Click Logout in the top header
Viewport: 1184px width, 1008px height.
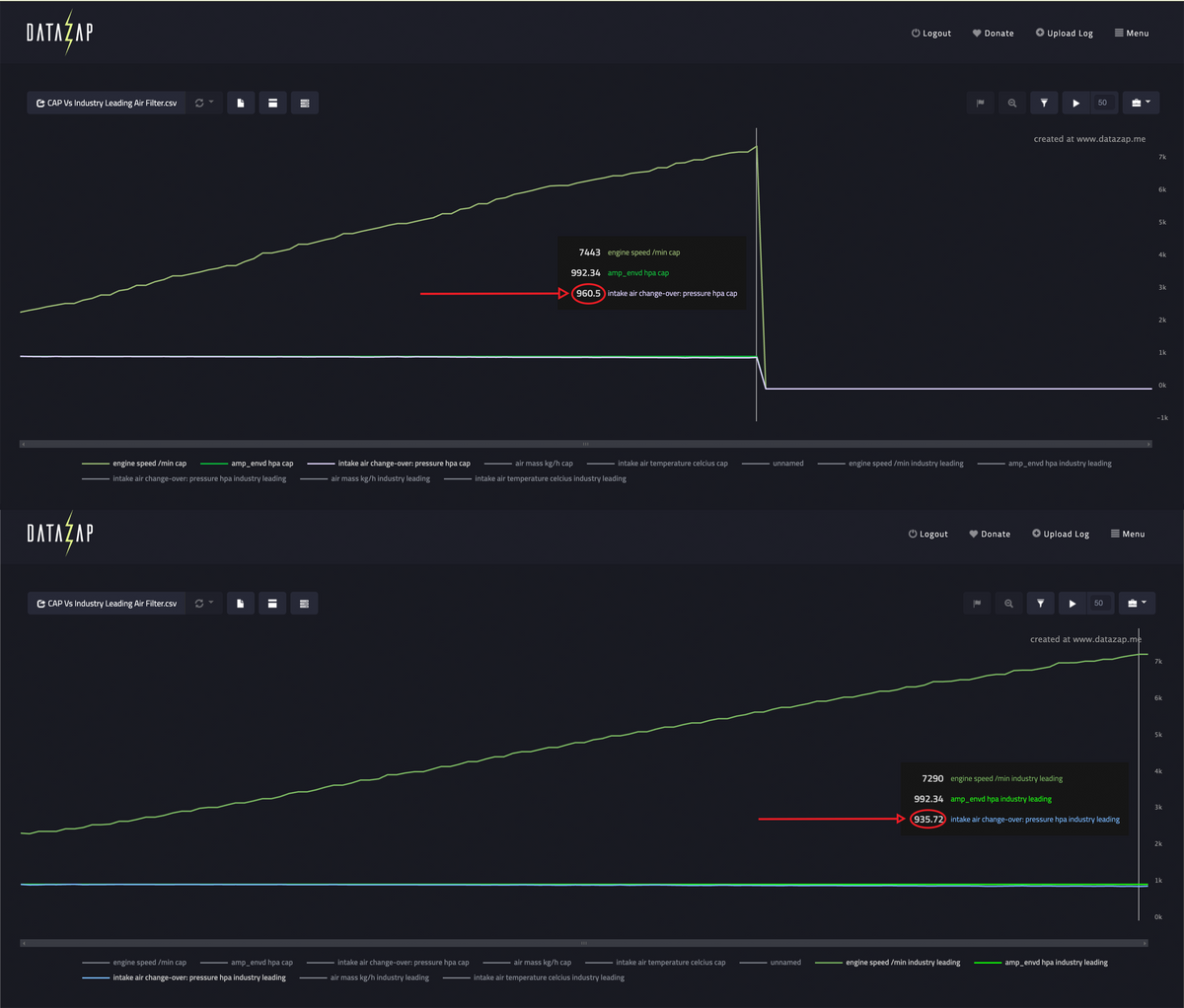coord(930,34)
